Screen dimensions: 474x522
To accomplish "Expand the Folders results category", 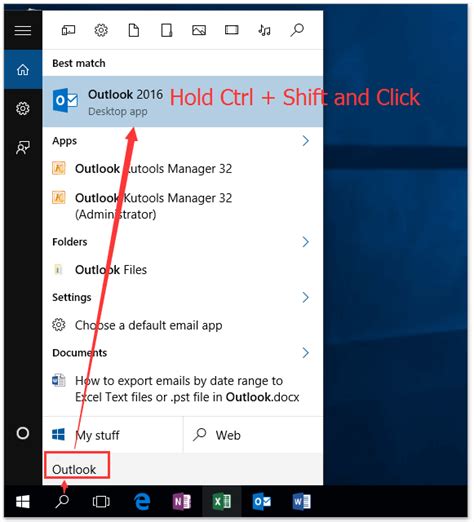I will pyautogui.click(x=305, y=242).
